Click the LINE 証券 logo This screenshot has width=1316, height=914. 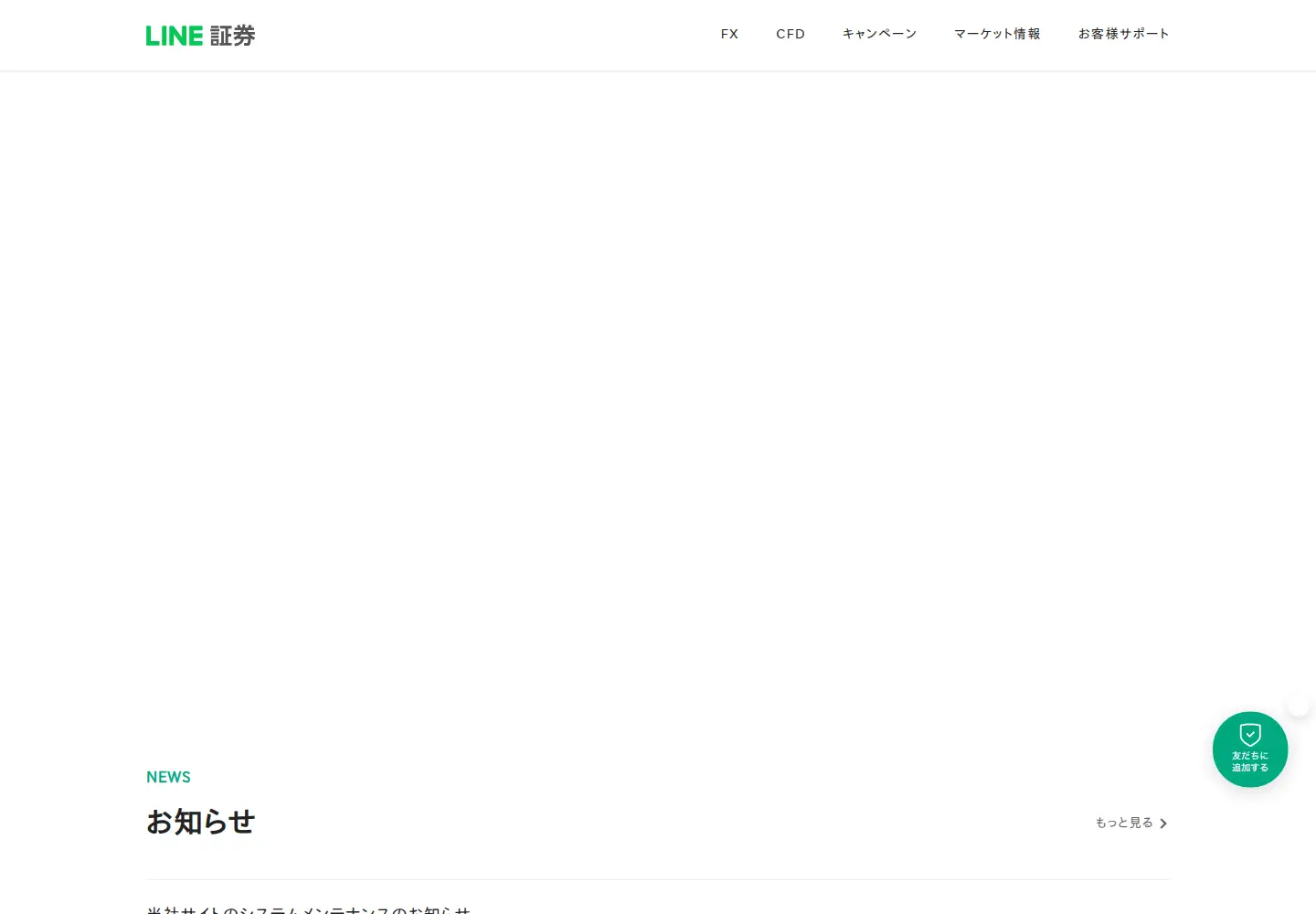(201, 36)
